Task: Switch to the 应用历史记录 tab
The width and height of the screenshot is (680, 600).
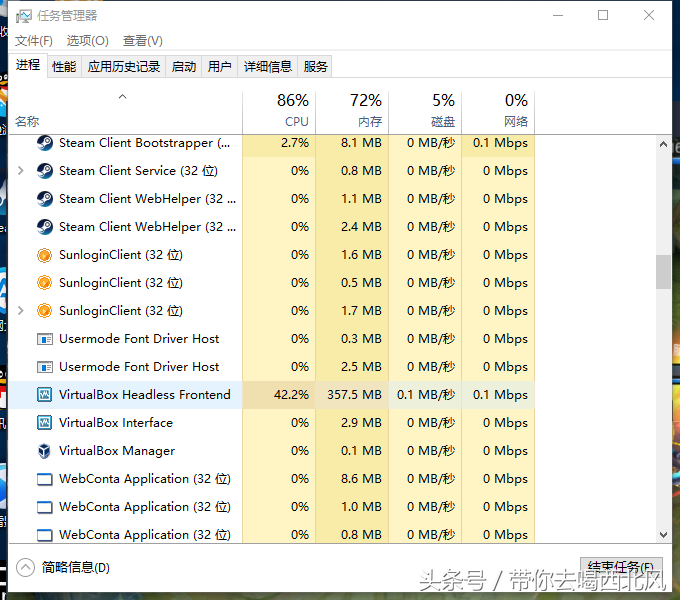Action: [124, 67]
